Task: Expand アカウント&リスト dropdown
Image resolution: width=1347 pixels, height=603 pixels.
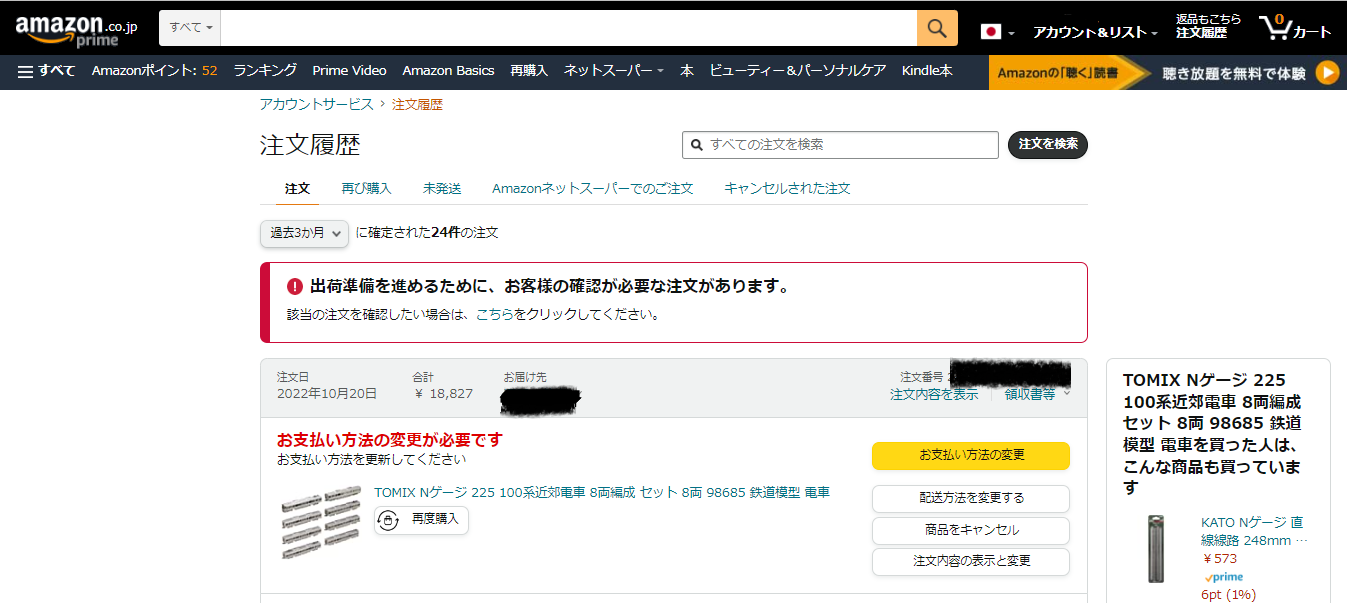Action: pos(1095,32)
